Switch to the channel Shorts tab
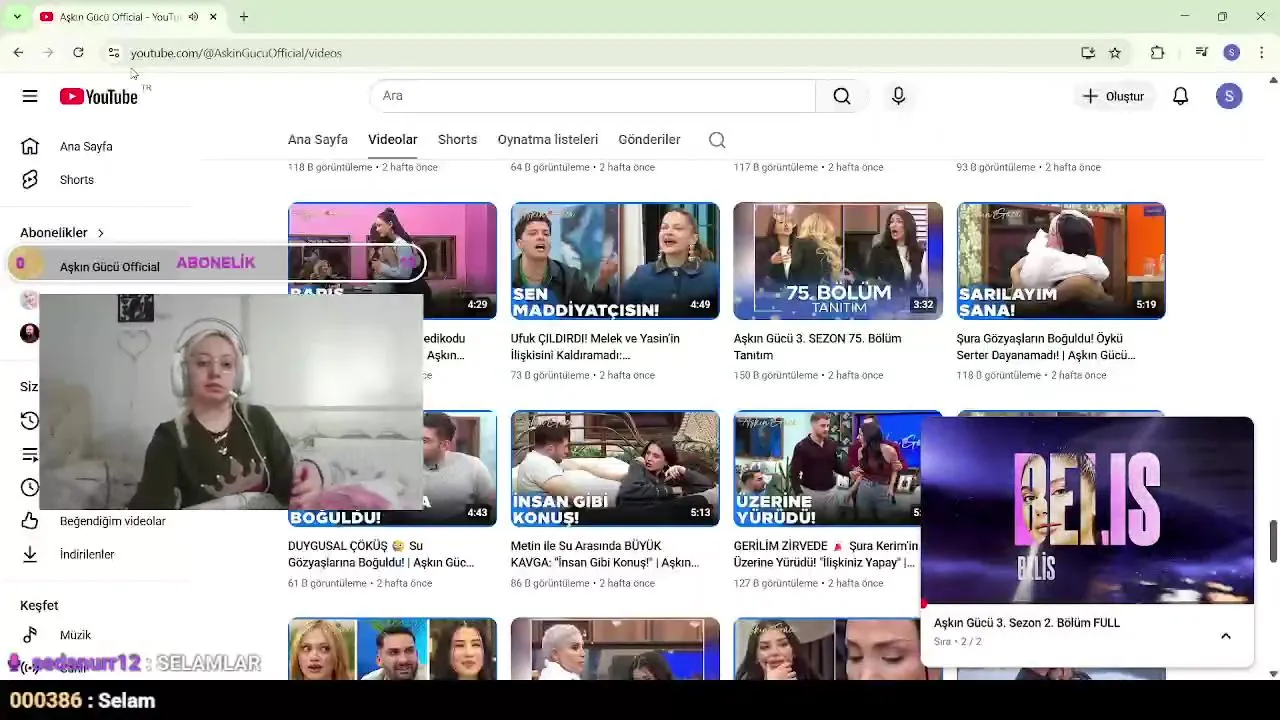Screen dimensions: 1280x720 tap(457, 140)
